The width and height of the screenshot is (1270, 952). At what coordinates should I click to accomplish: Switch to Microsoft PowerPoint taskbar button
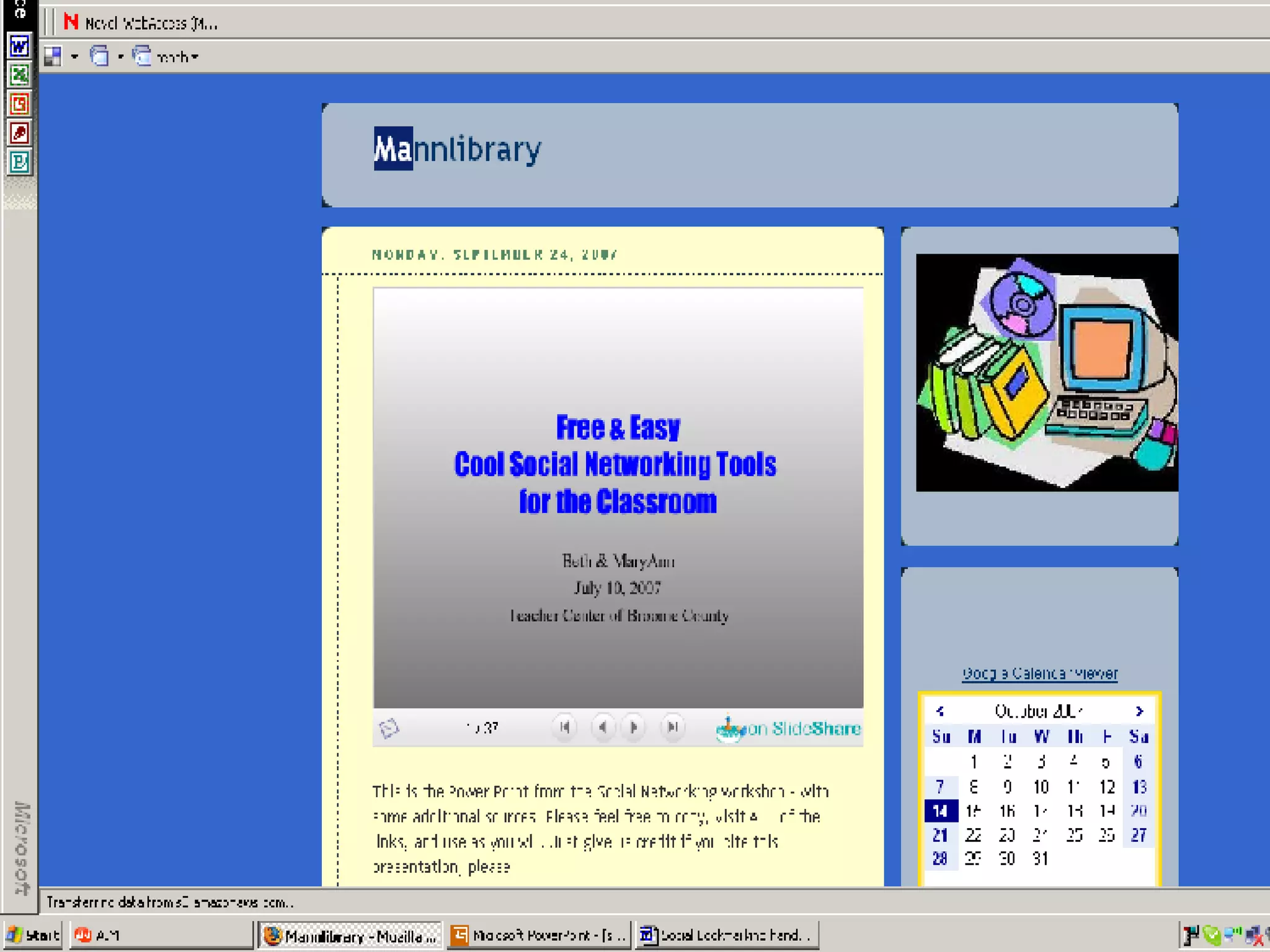[538, 935]
